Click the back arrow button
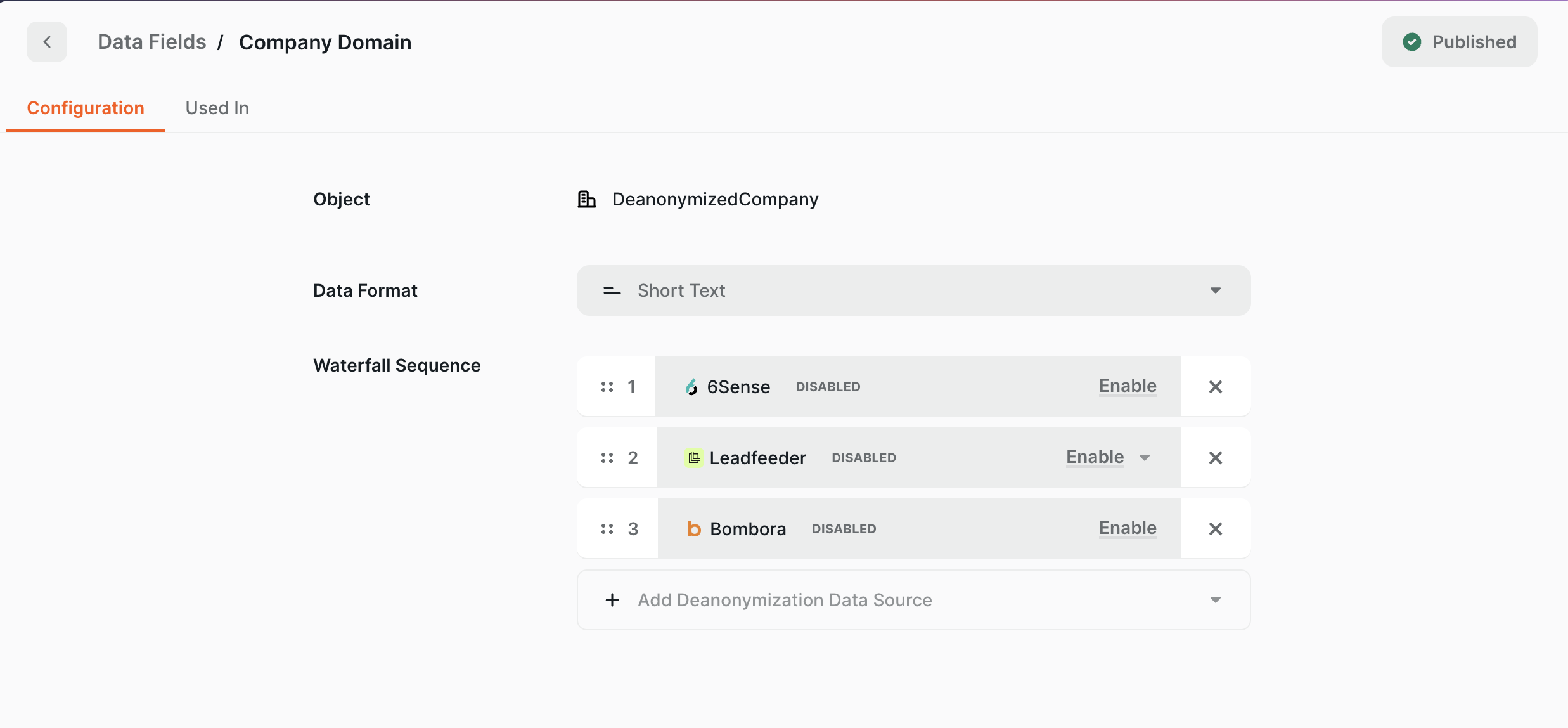1568x728 pixels. pos(46,42)
